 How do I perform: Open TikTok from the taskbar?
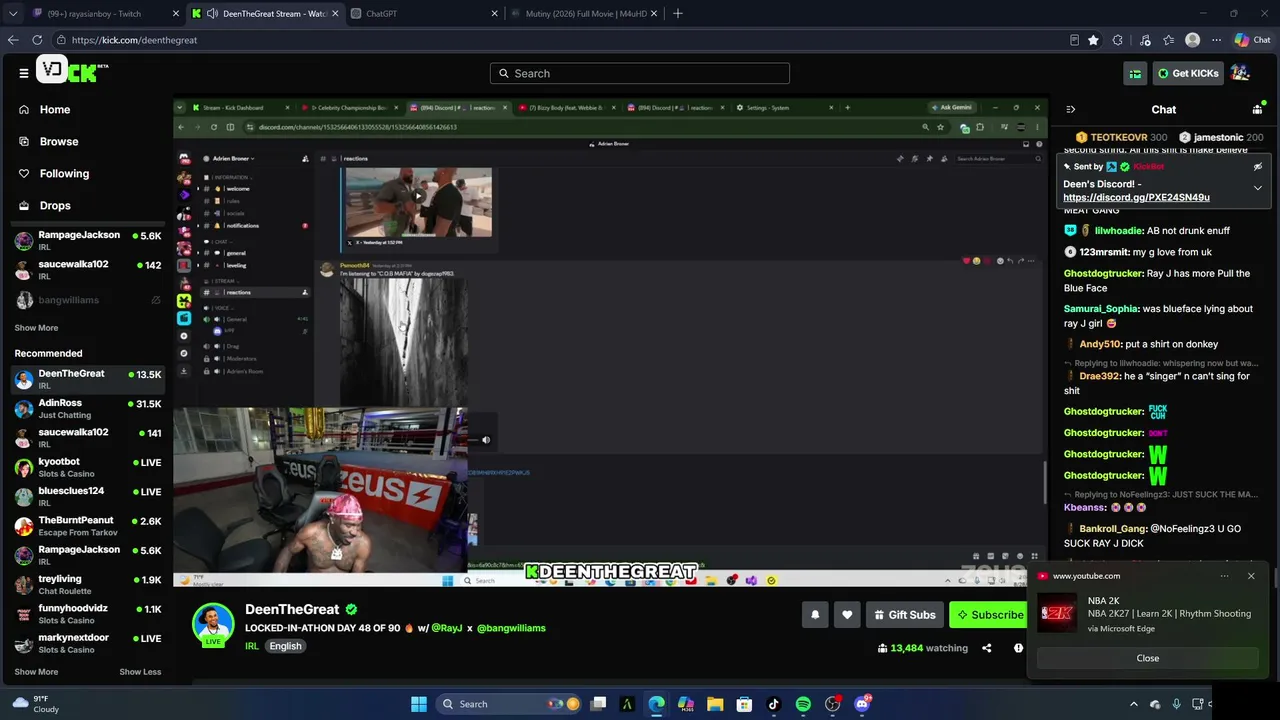click(x=773, y=704)
